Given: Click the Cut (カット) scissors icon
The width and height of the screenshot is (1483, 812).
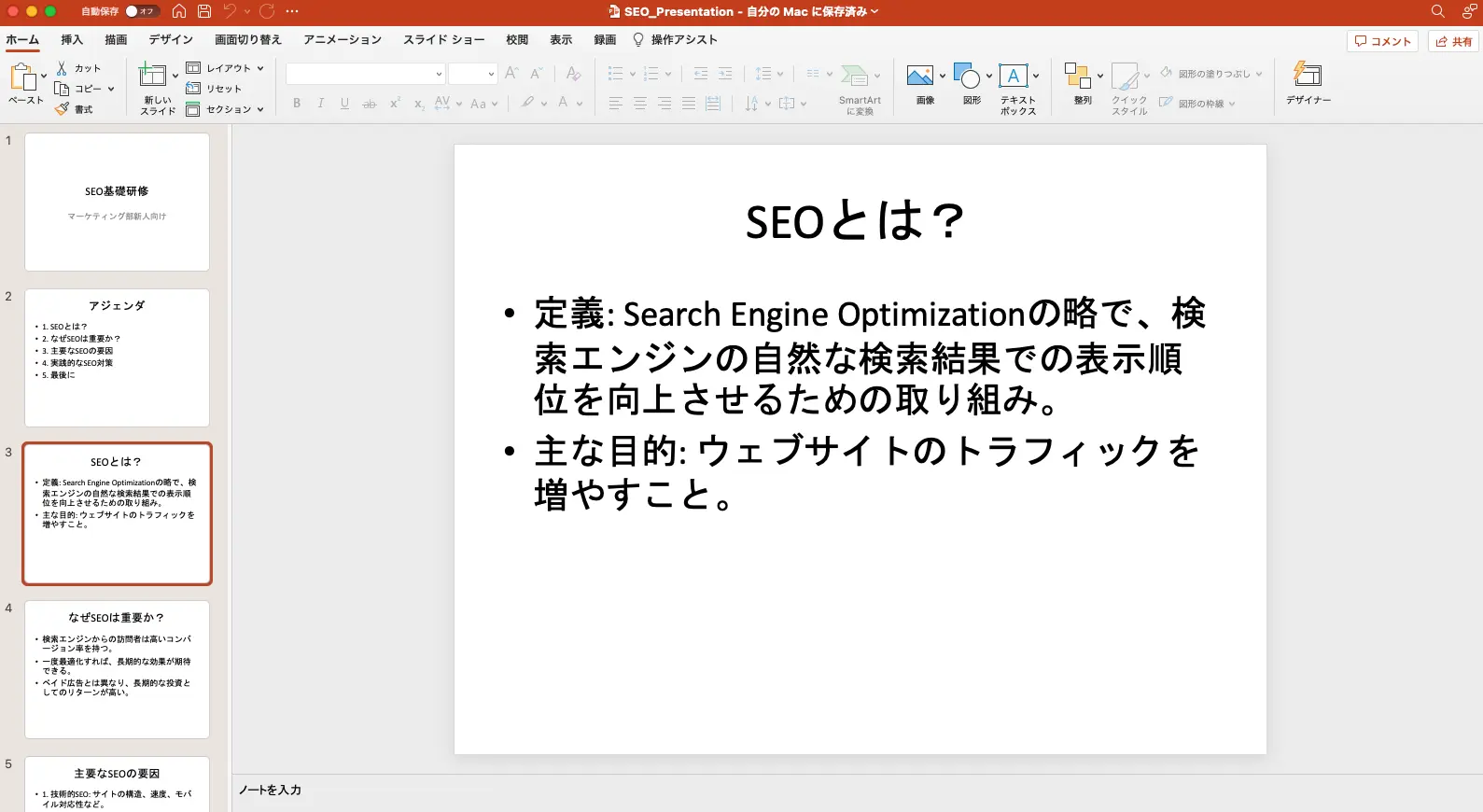Looking at the screenshot, I should (x=62, y=68).
